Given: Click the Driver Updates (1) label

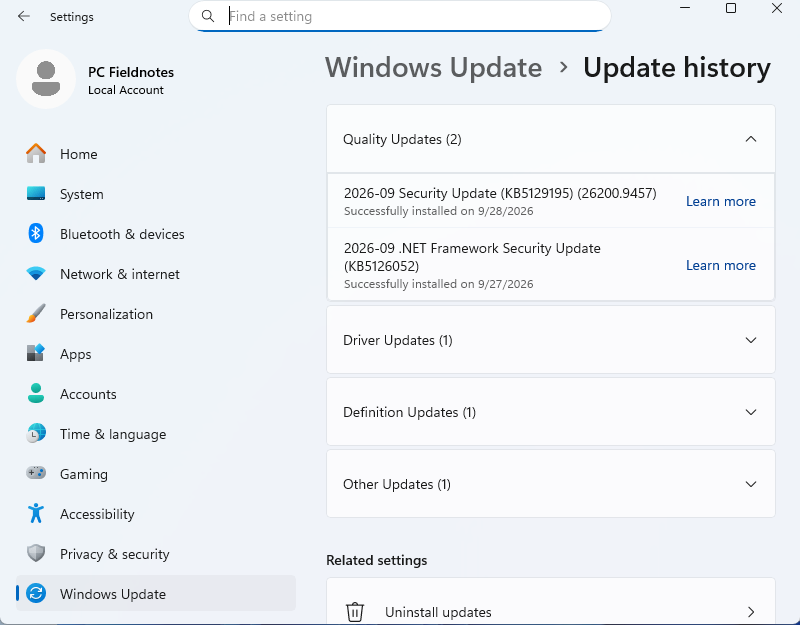Looking at the screenshot, I should 398,340.
